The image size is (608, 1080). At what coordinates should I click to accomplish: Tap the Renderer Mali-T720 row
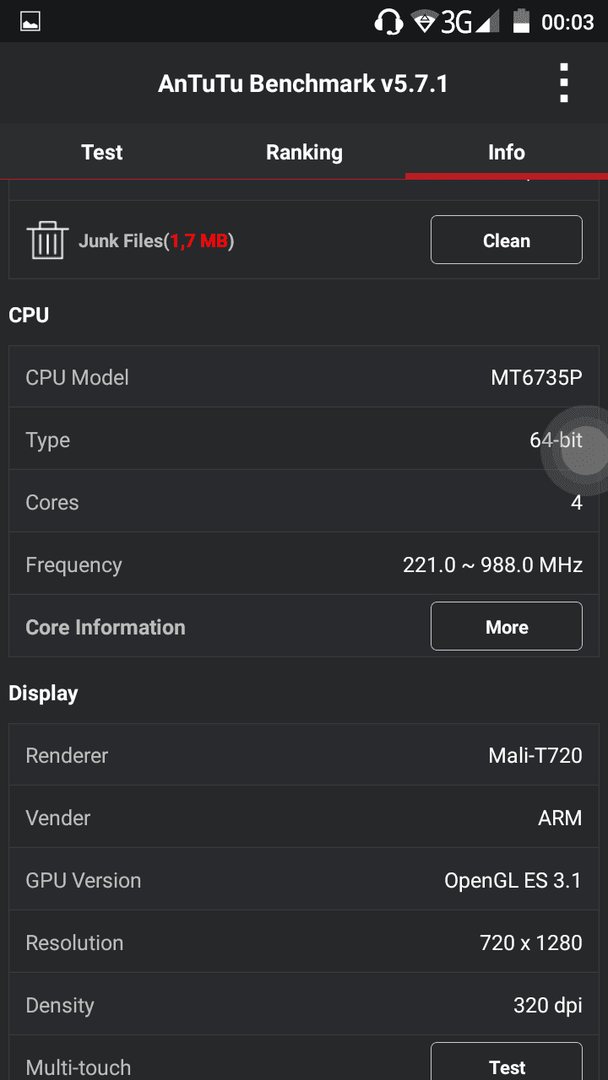tap(304, 755)
